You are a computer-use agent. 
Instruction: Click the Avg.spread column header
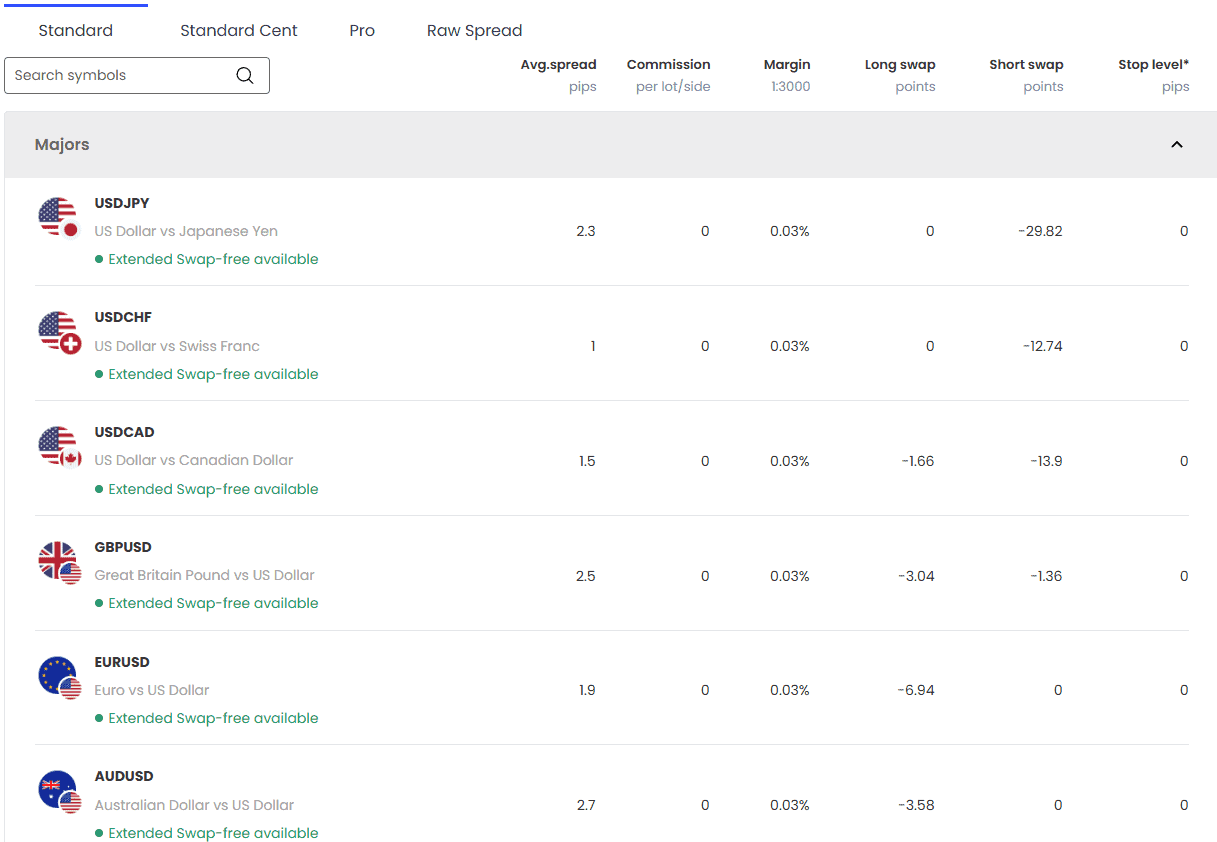[x=558, y=65]
